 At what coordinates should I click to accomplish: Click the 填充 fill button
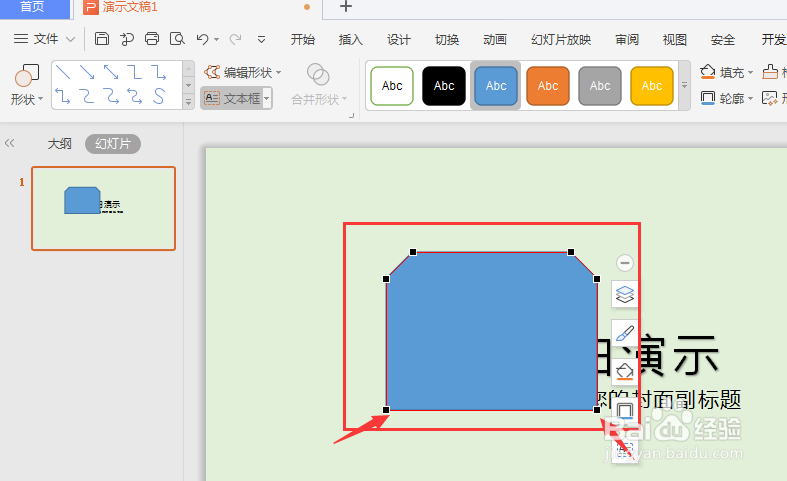coord(727,72)
